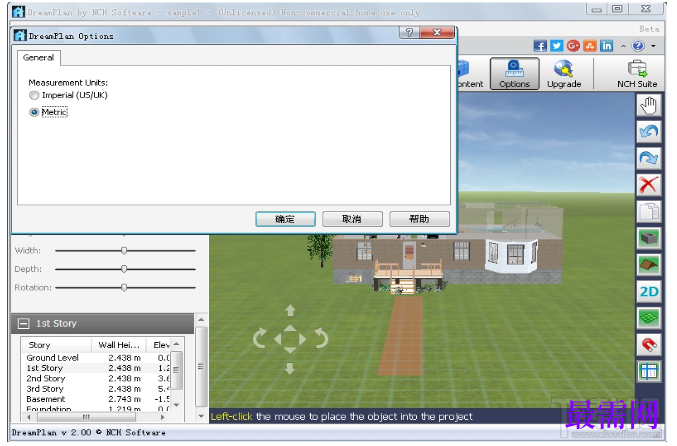Click the red magnet snap icon
This screenshot has height=446, width=677.
[x=649, y=345]
